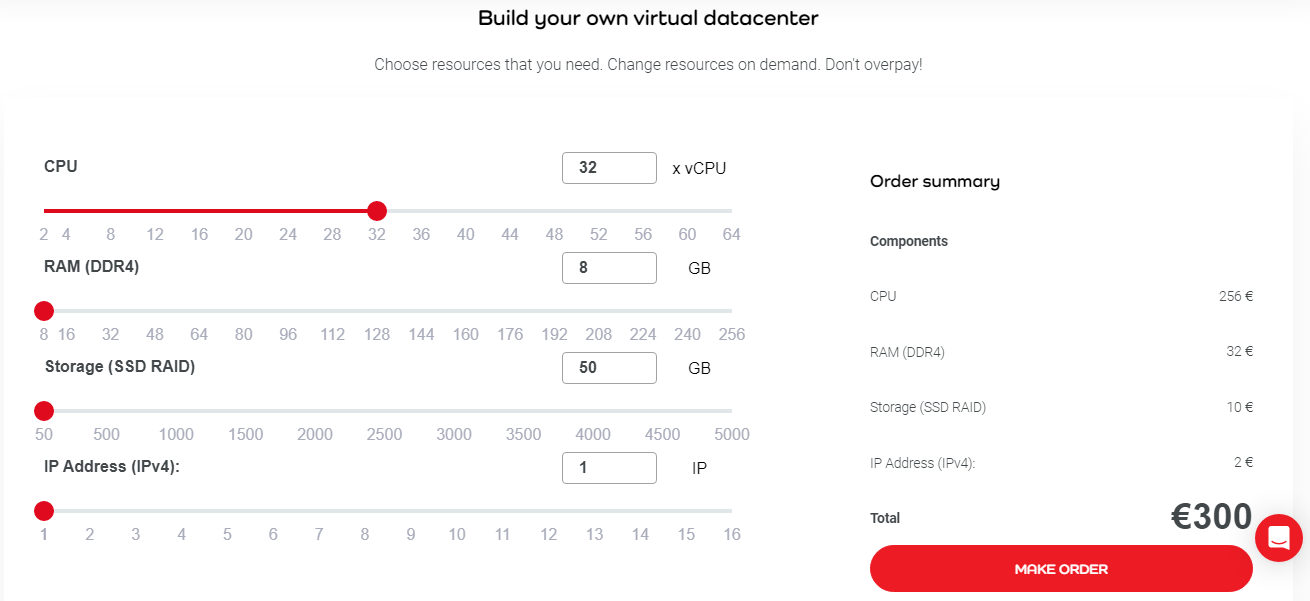Image resolution: width=1310 pixels, height=601 pixels.
Task: Click the 'Build your own virtual datacenter' heading
Action: [x=648, y=18]
